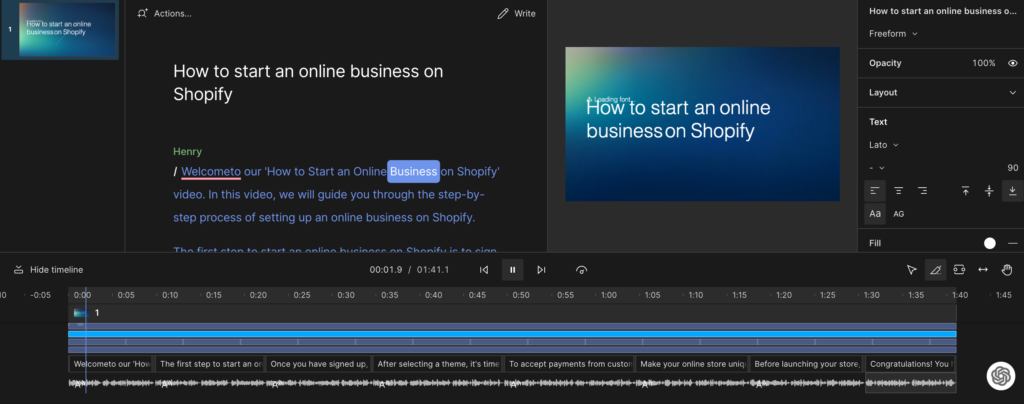Open the chat assistant icon
This screenshot has height=404, width=1024.
click(998, 375)
